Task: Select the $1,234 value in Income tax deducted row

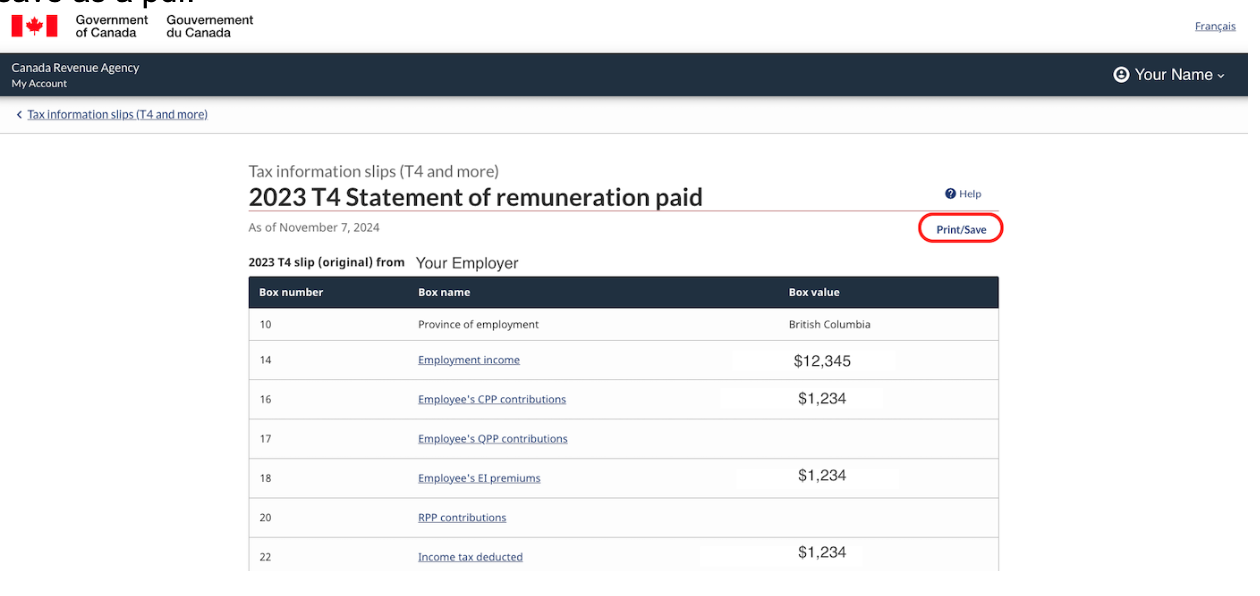Action: (822, 553)
